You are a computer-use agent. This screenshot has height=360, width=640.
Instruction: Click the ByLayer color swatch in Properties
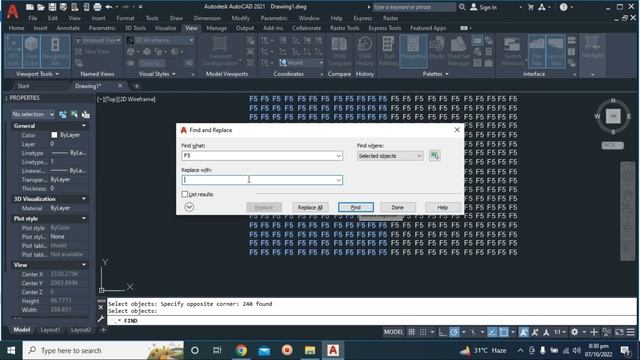pyautogui.click(x=54, y=135)
